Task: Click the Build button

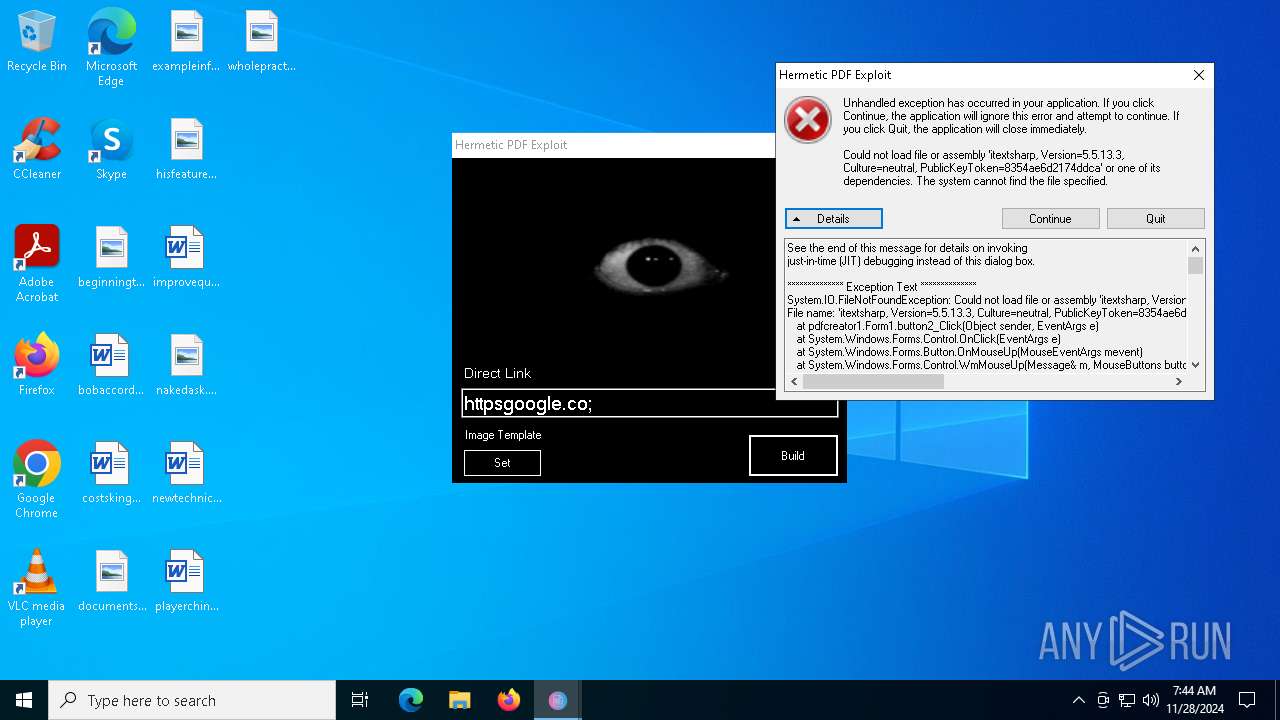Action: tap(793, 456)
